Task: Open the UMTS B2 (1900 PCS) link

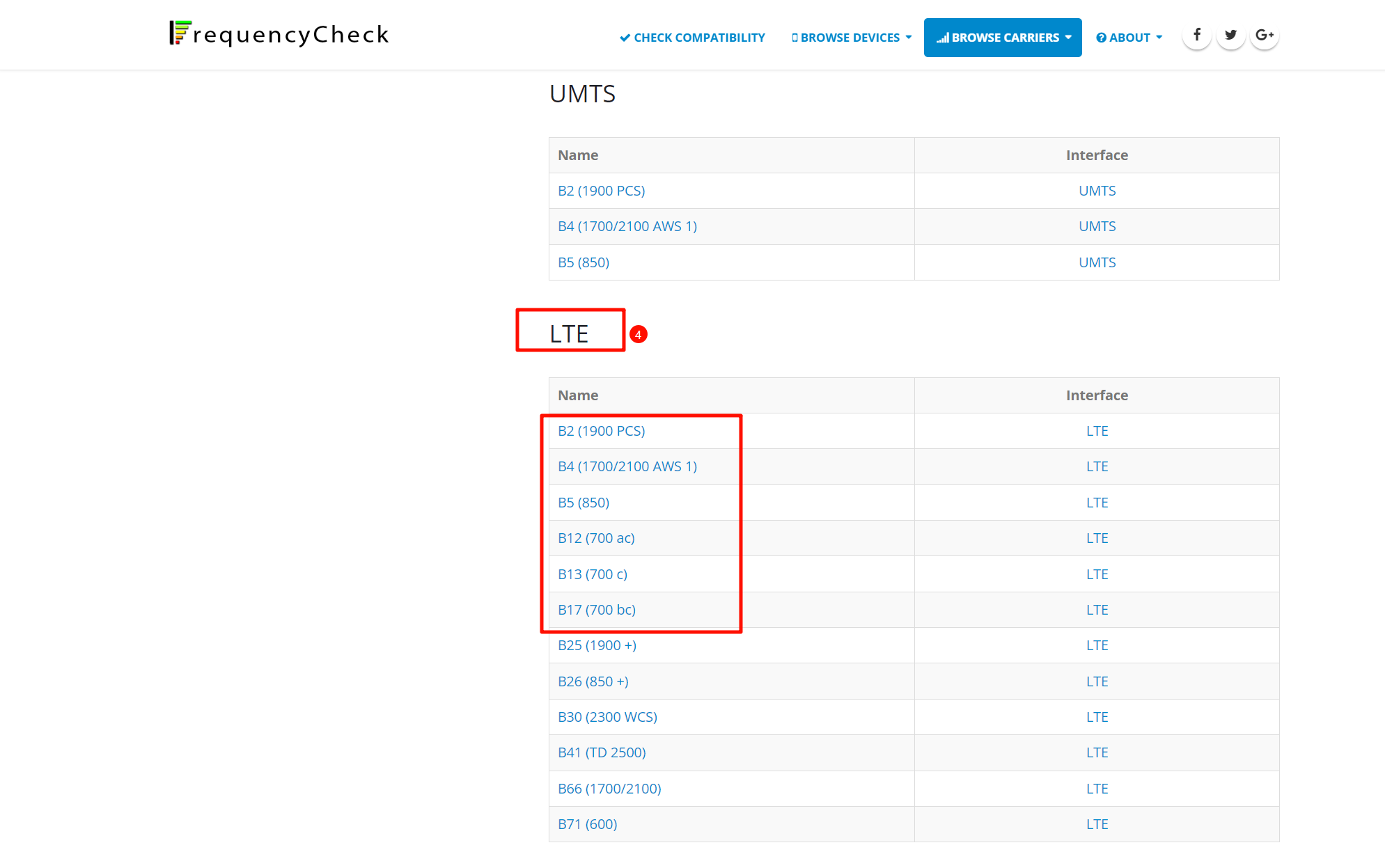Action: click(601, 191)
